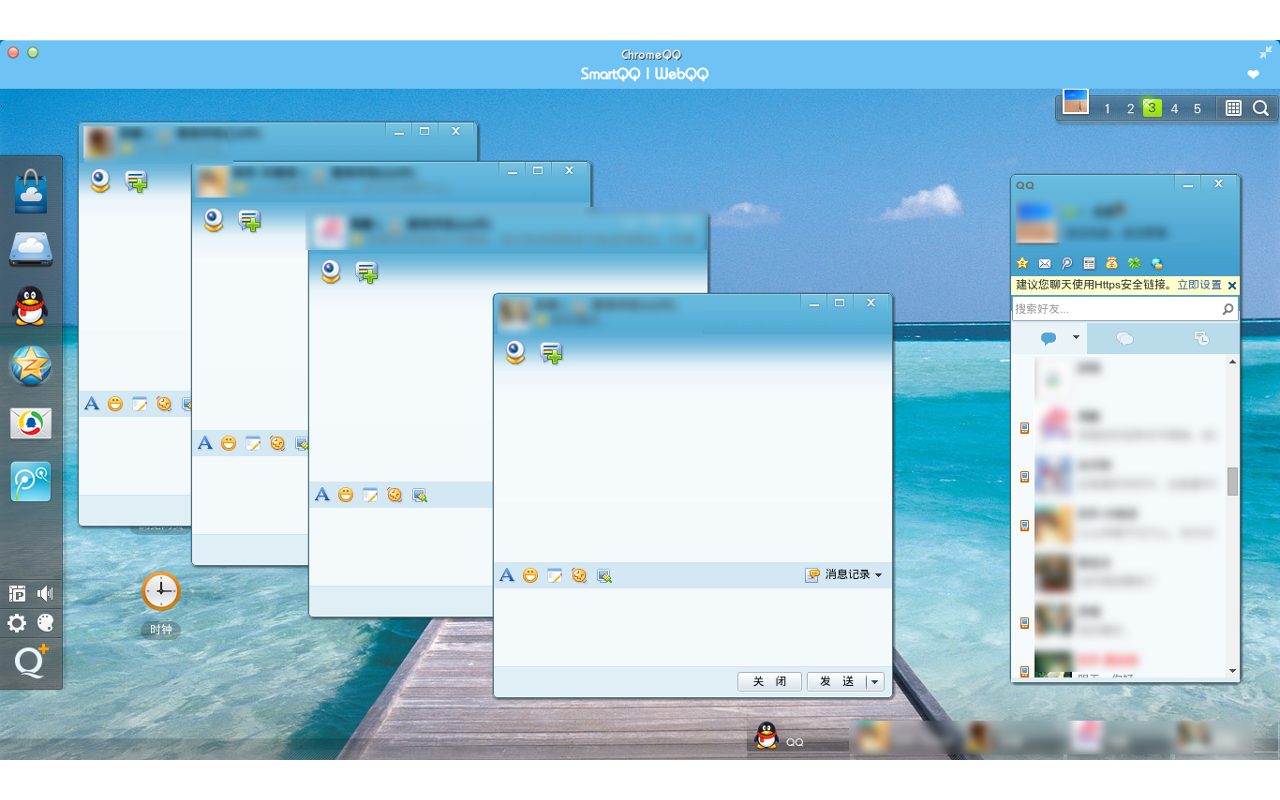Switch to desktop 5

tap(1197, 108)
